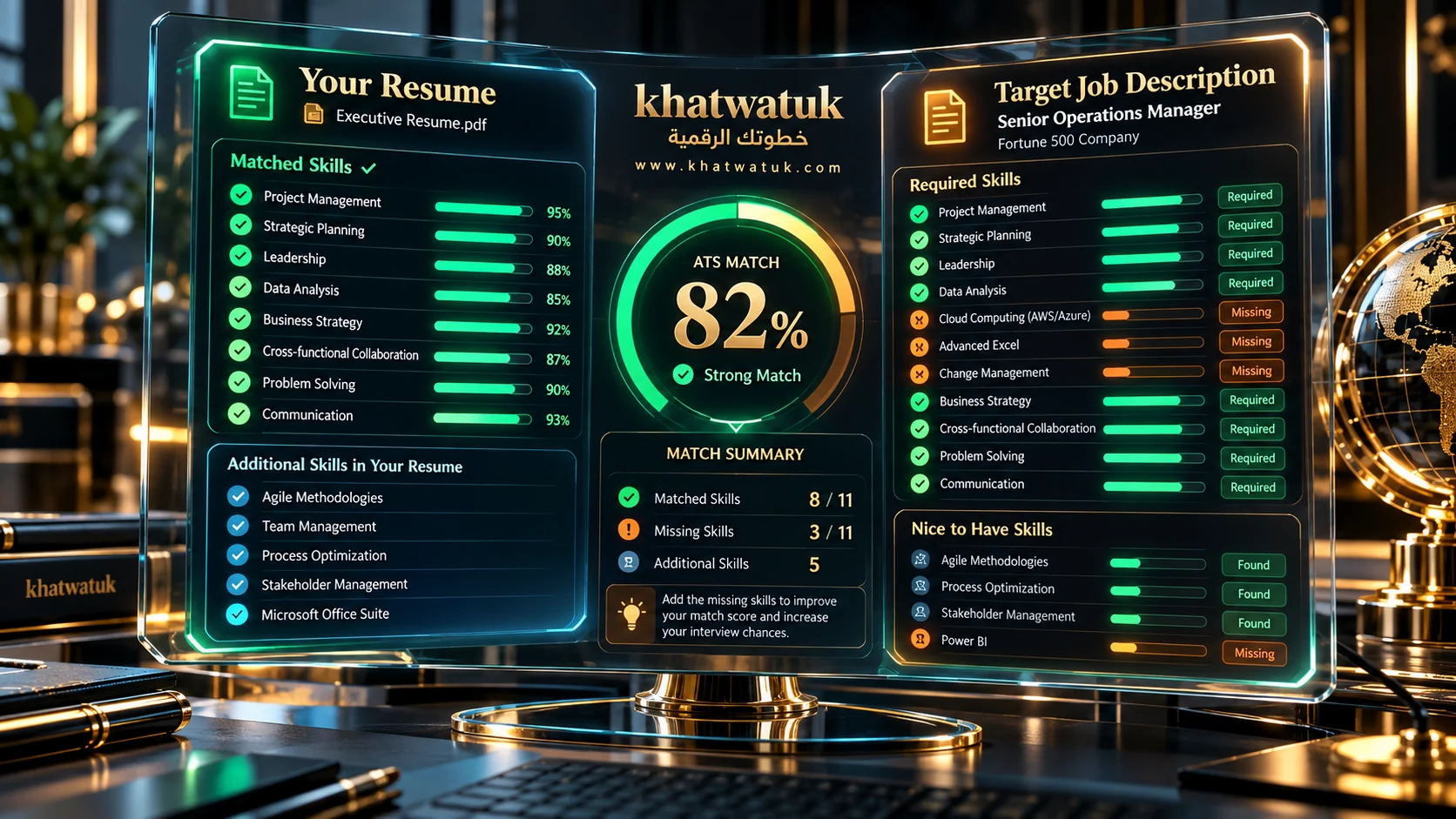
Task: Click the Missing badge for Cloud Computing
Action: pos(1251,312)
